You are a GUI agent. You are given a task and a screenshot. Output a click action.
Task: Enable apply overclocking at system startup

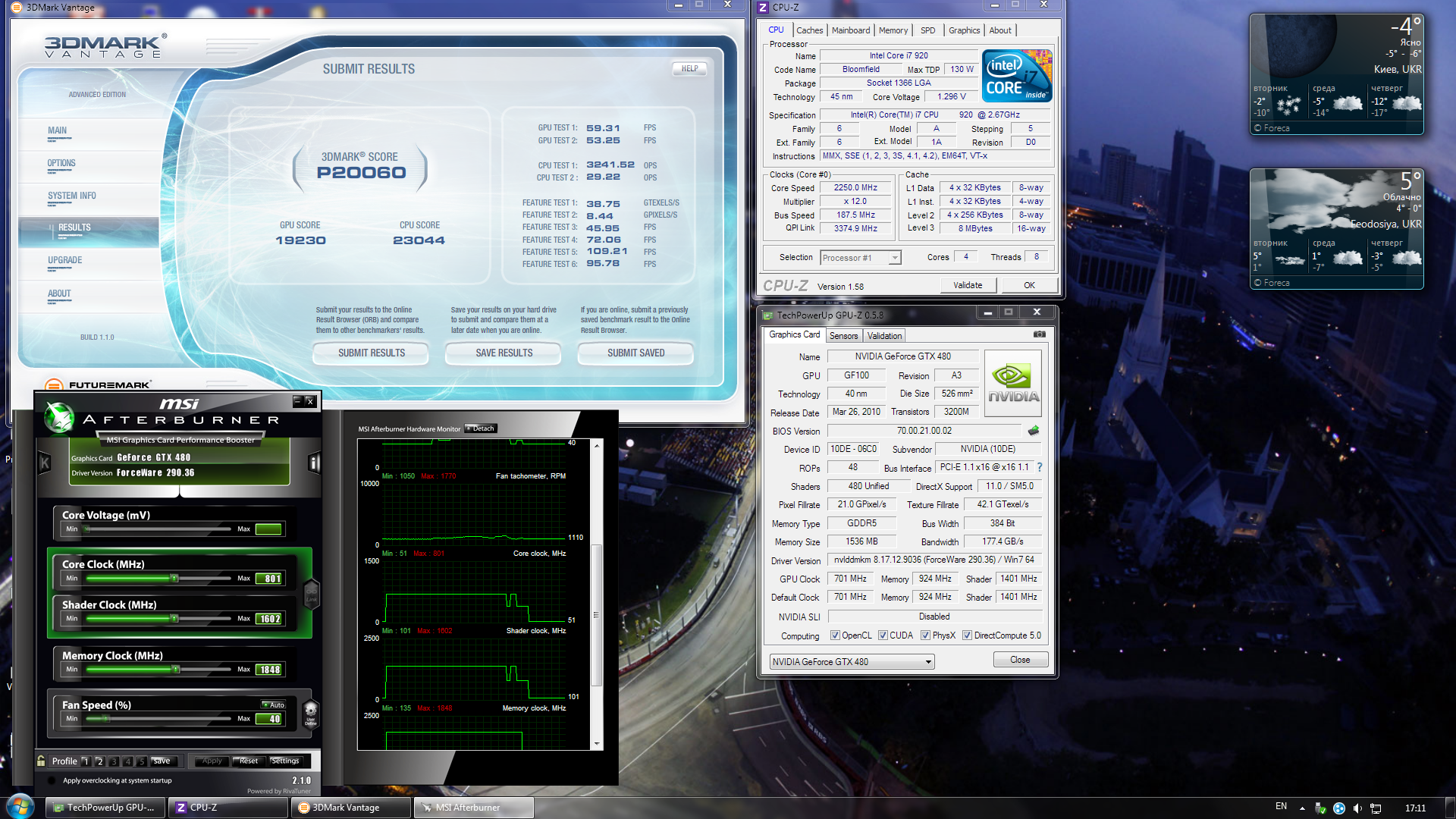[x=52, y=780]
